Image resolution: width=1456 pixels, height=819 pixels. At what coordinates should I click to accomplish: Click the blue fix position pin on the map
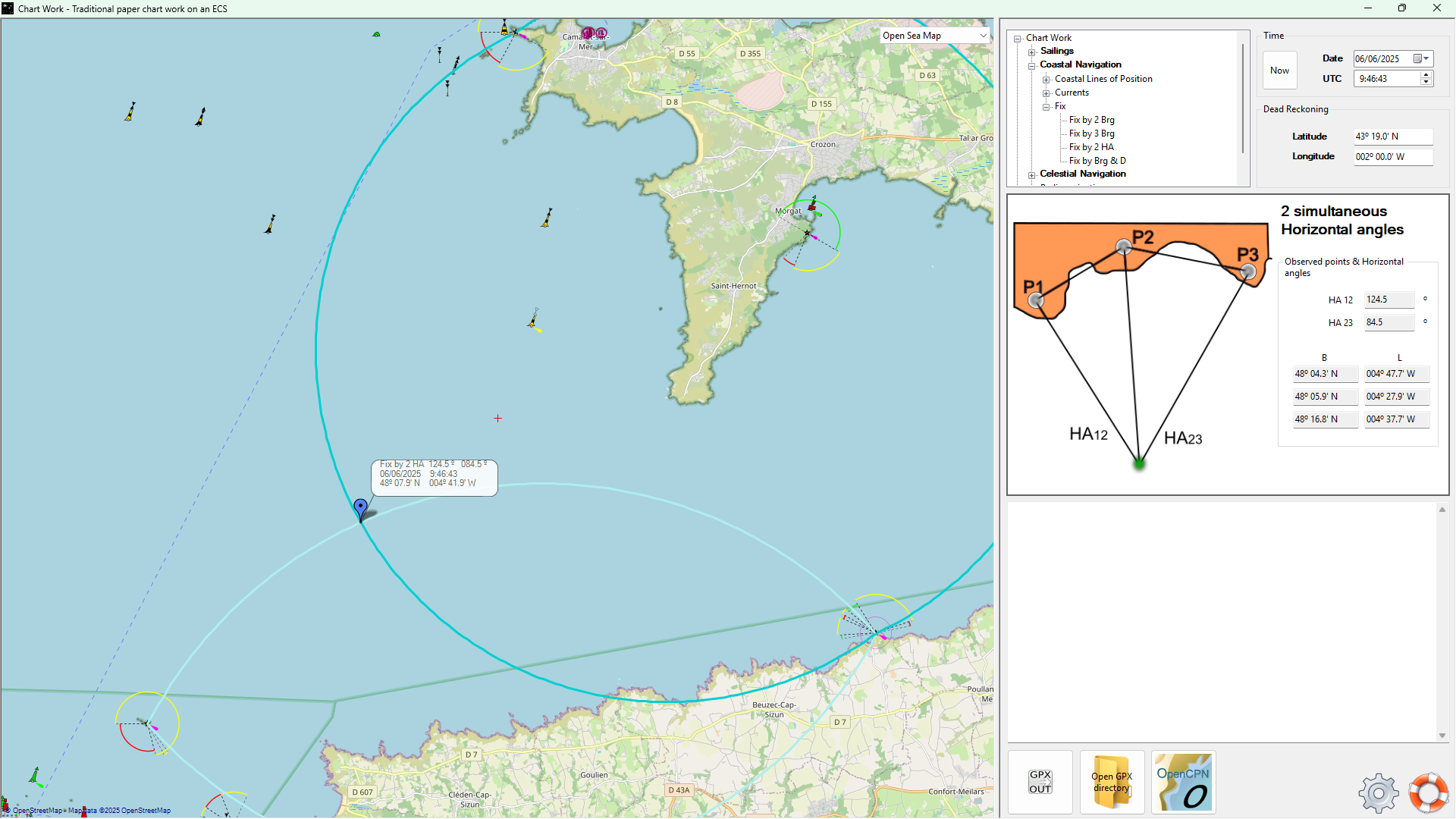pyautogui.click(x=361, y=507)
